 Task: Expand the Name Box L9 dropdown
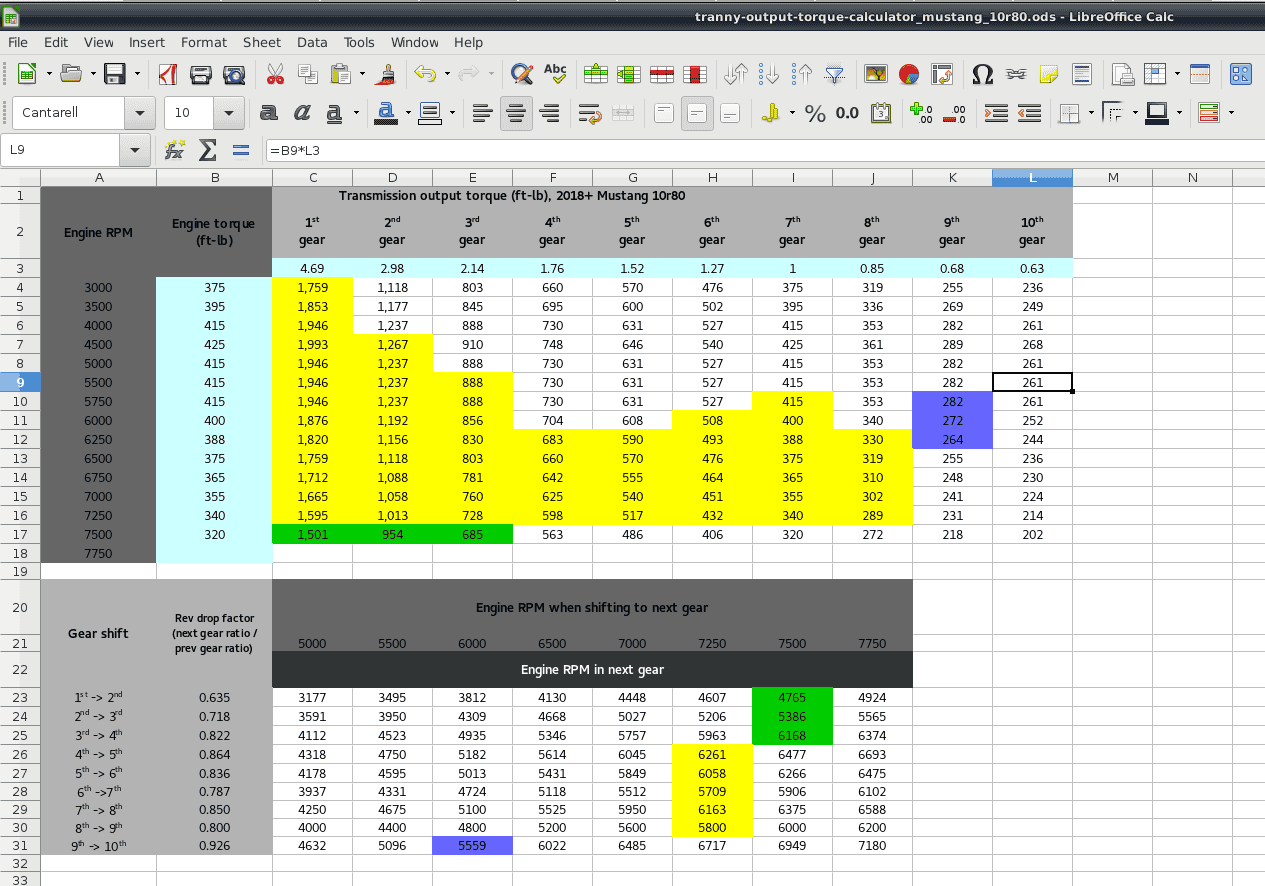[134, 151]
